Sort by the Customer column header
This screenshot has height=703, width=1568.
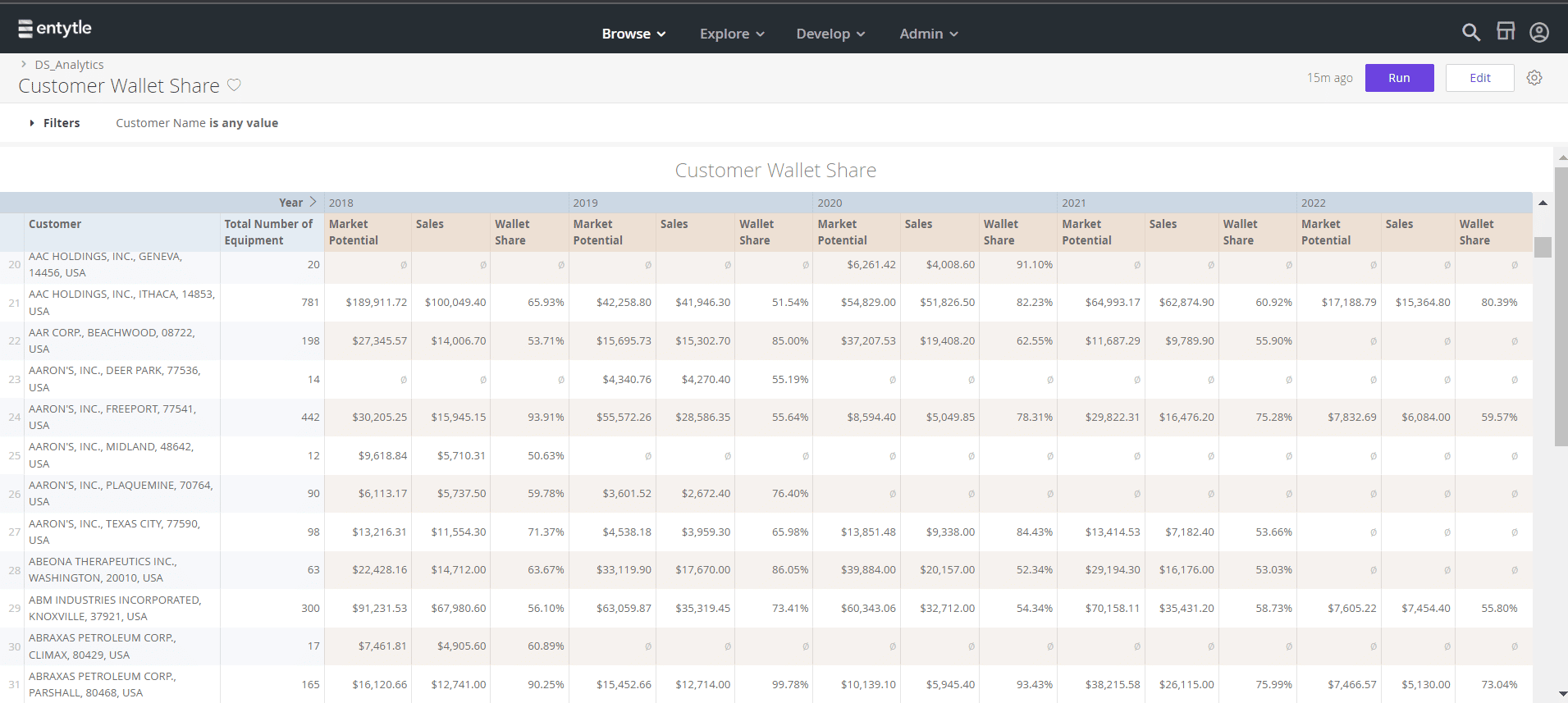pyautogui.click(x=55, y=224)
